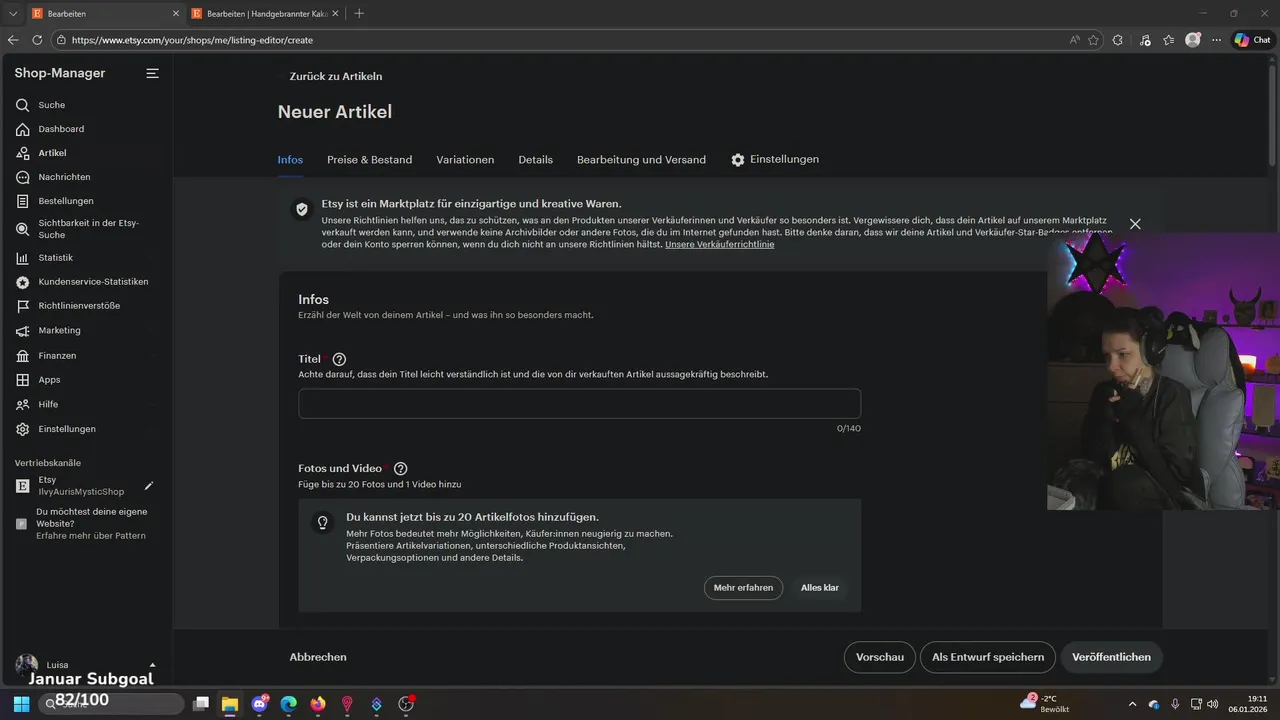Click the Vorschau button
The height and width of the screenshot is (720, 1280).
[x=880, y=657]
